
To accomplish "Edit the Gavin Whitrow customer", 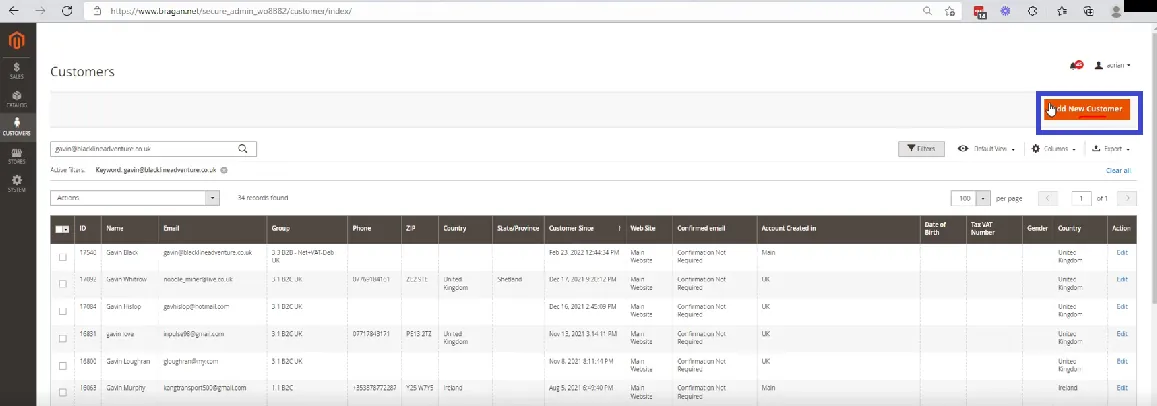I will 1122,280.
